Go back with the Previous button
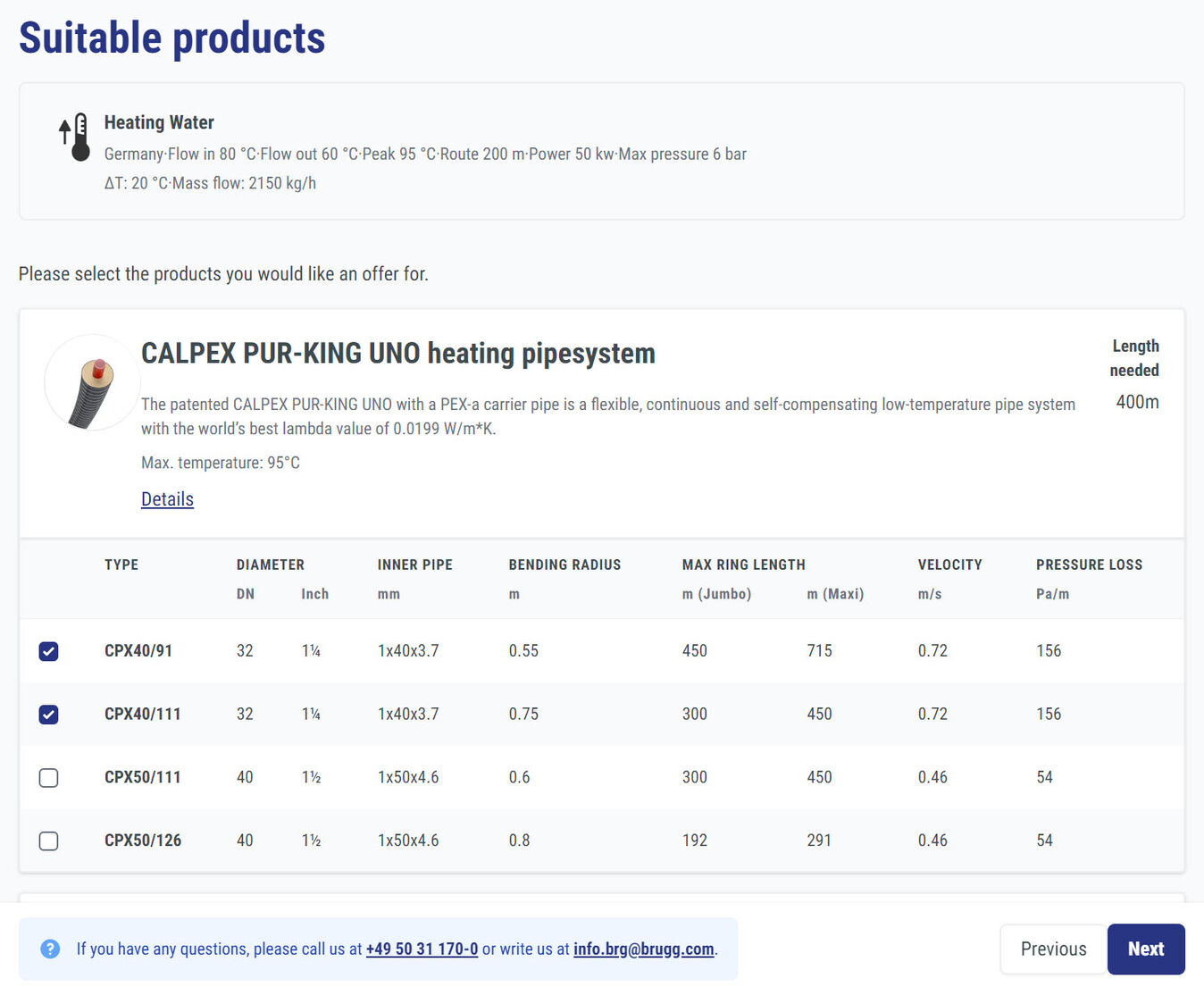 click(1054, 949)
